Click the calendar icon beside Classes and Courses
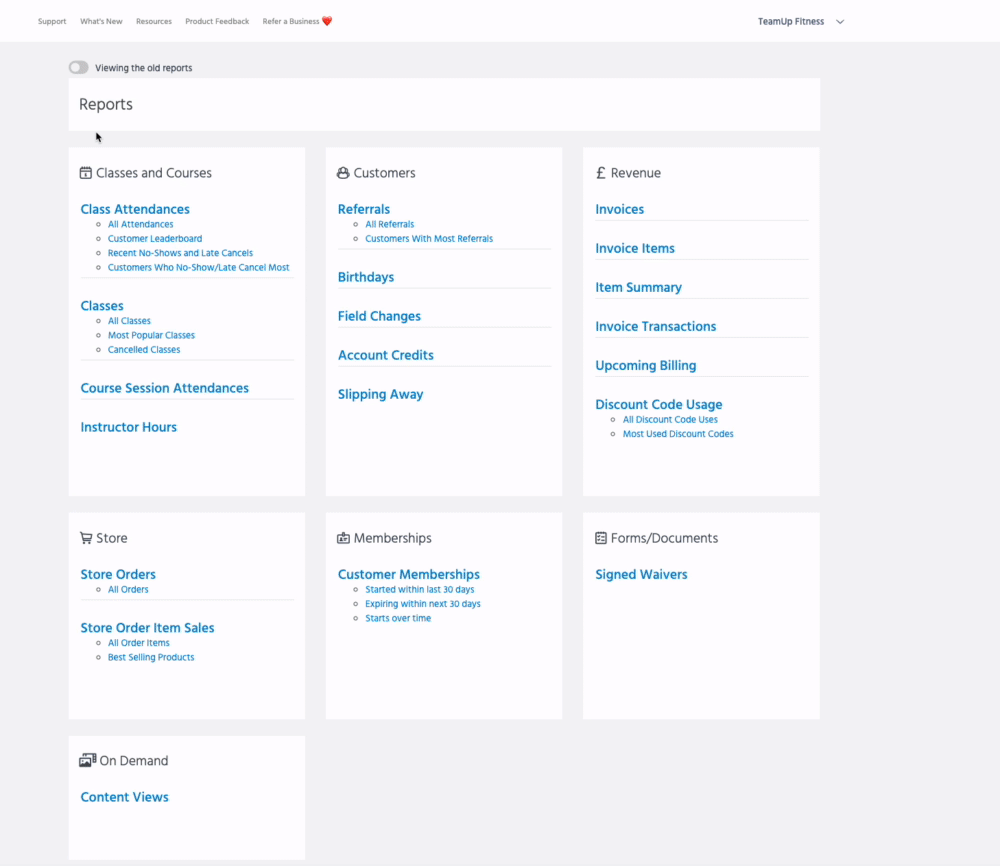 coord(86,173)
